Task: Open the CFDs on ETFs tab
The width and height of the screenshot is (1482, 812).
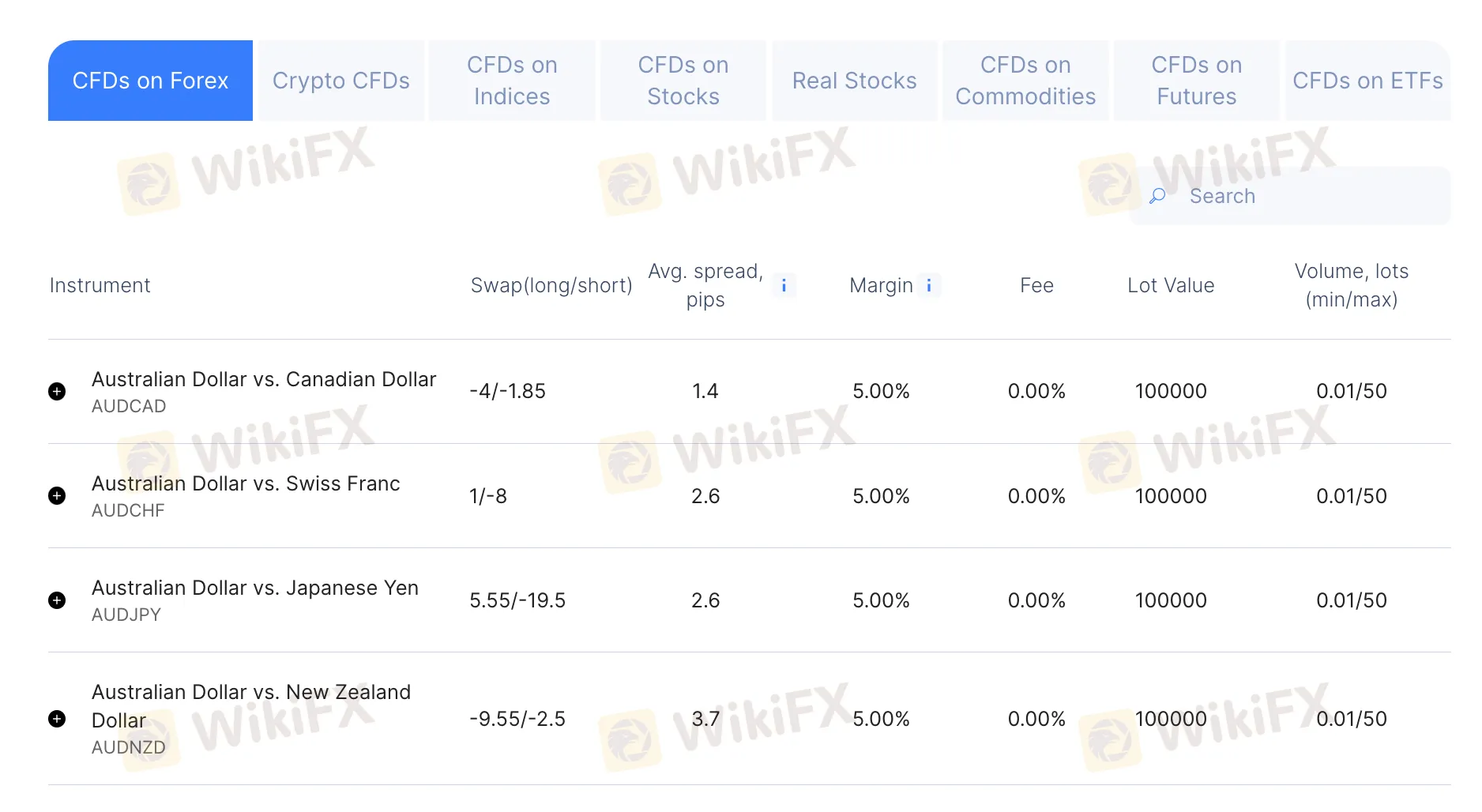Action: pyautogui.click(x=1367, y=81)
